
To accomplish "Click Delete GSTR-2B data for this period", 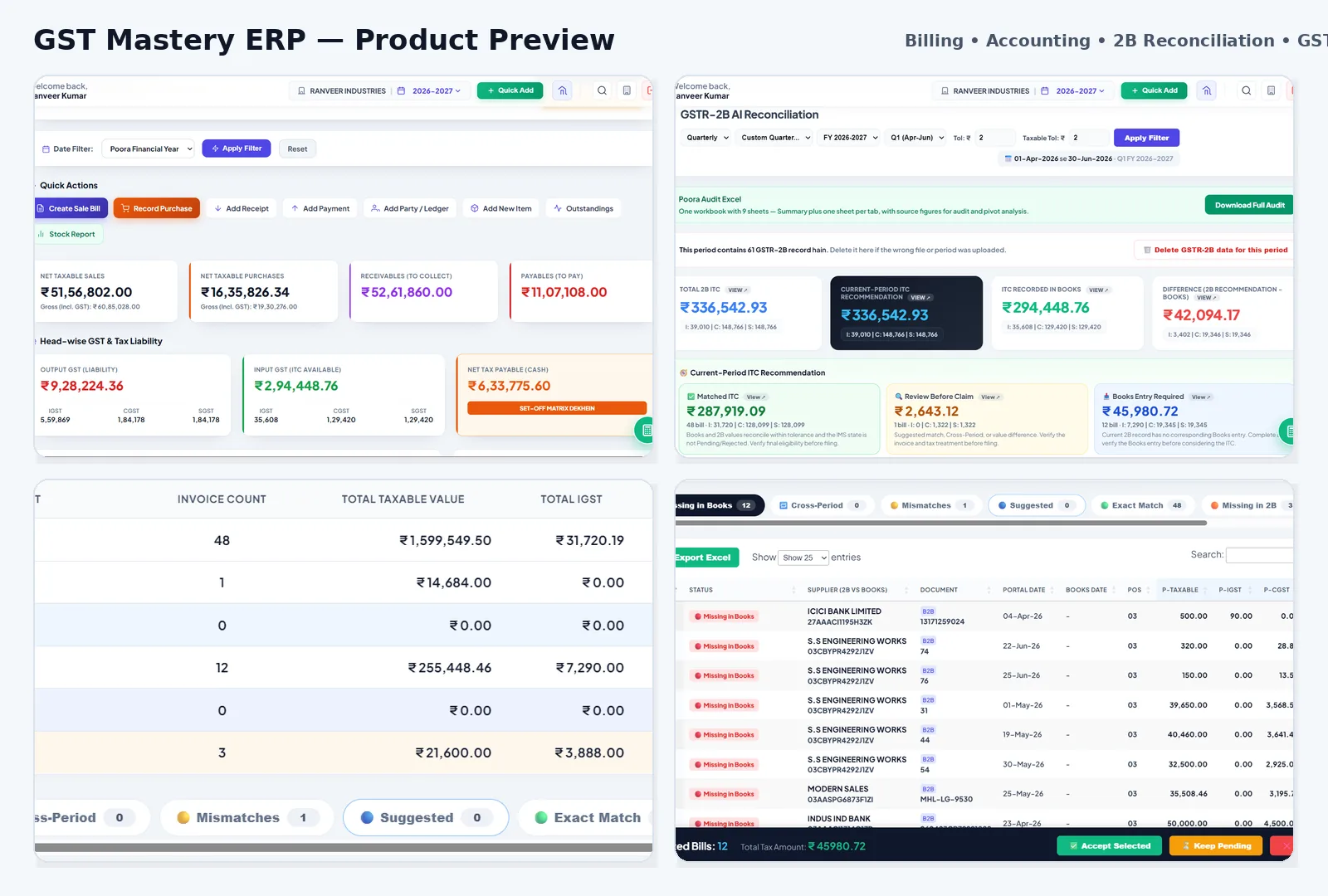I will [x=1214, y=250].
